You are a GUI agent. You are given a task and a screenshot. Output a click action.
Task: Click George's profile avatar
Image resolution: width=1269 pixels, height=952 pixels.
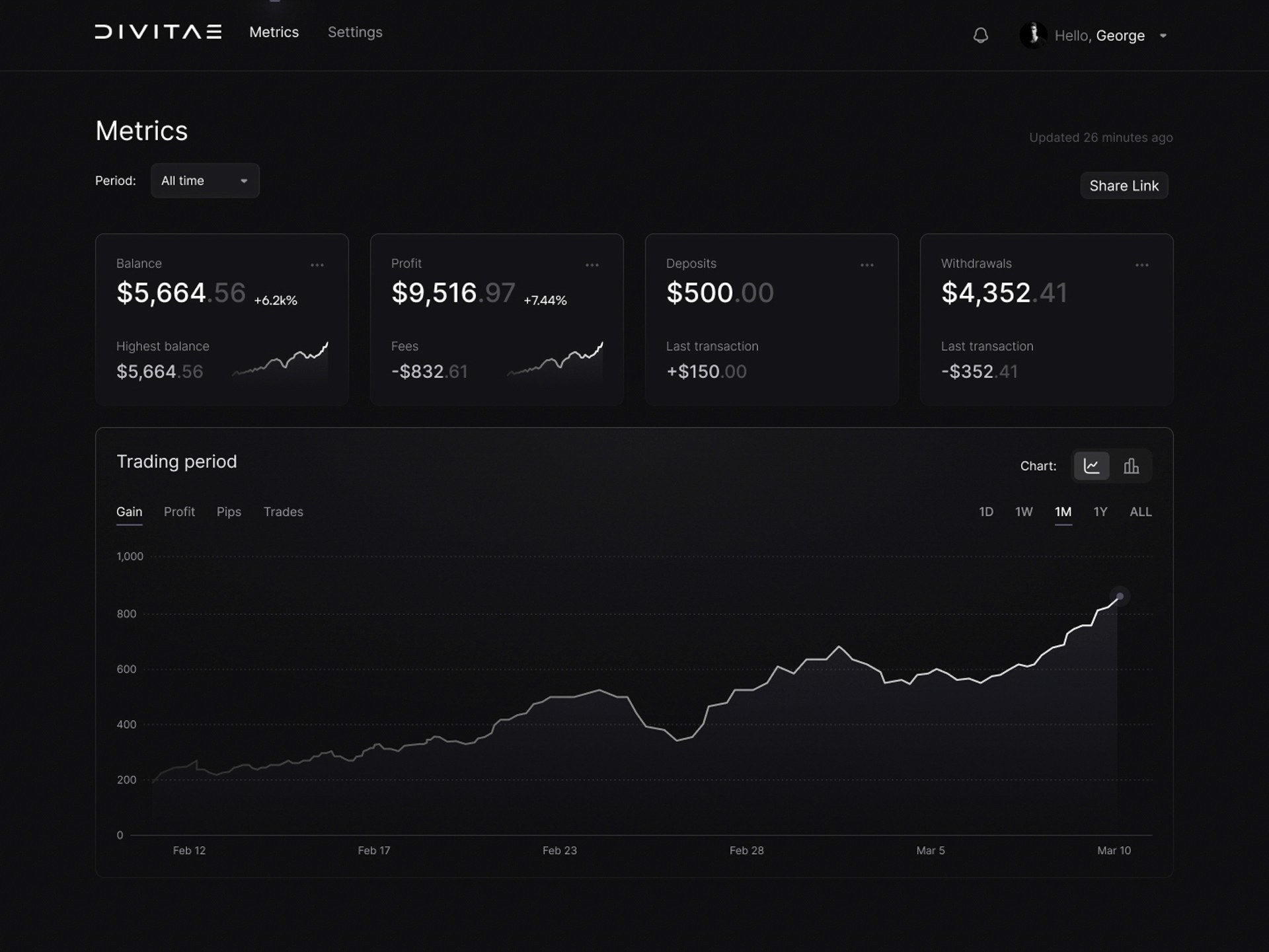click(x=1033, y=35)
